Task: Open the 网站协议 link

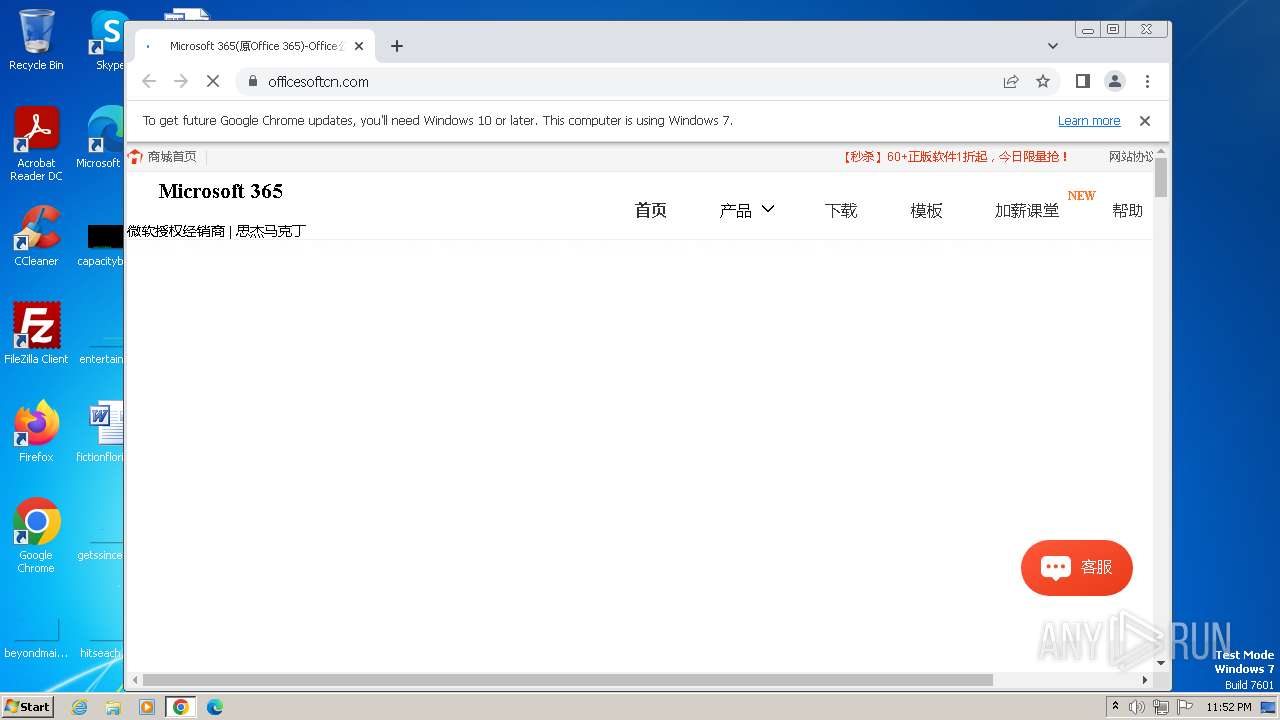Action: [1131, 156]
